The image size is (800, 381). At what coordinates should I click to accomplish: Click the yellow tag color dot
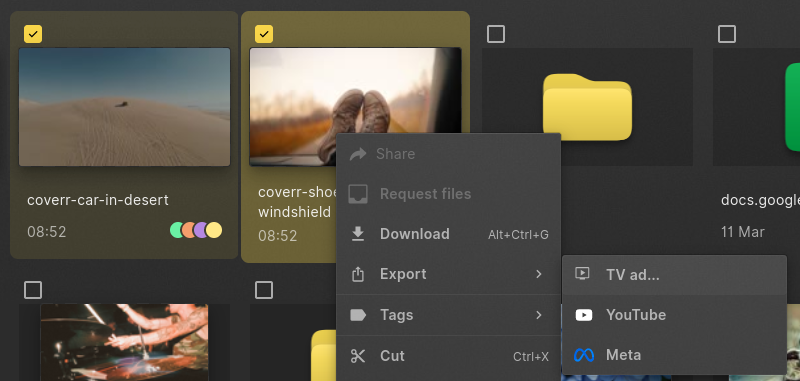pyautogui.click(x=214, y=230)
